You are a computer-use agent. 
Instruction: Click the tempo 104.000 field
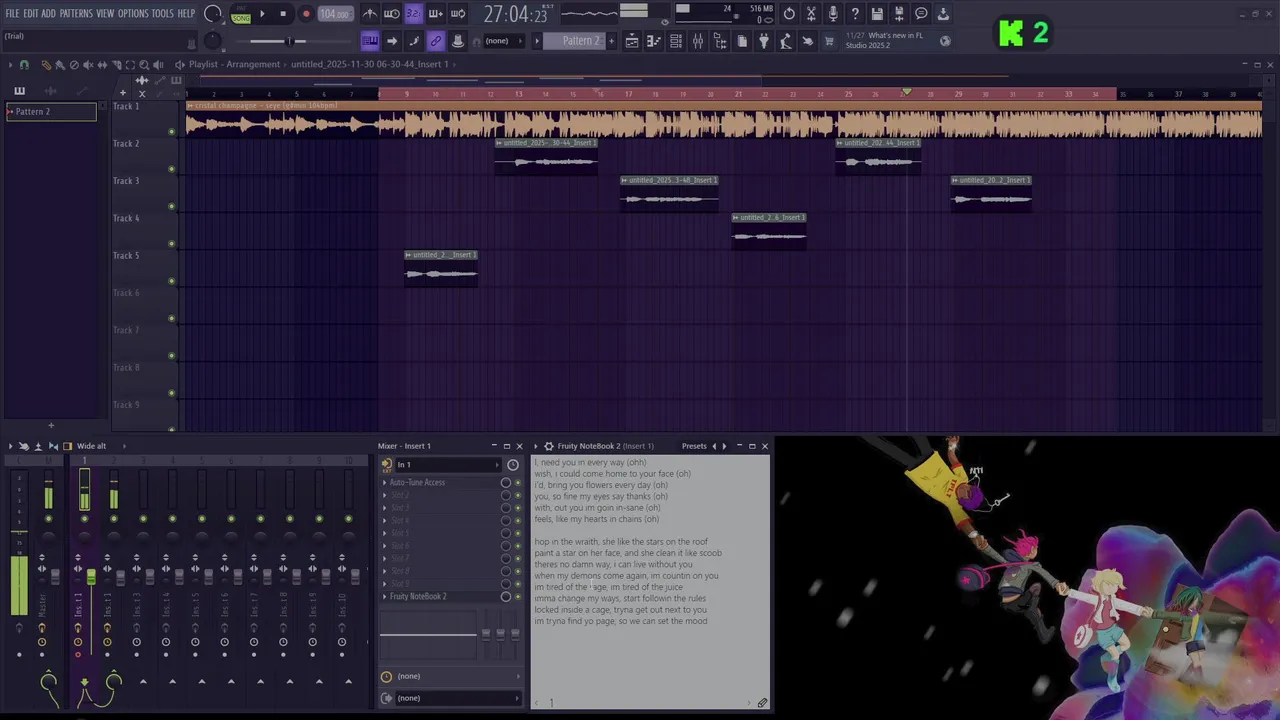(334, 14)
